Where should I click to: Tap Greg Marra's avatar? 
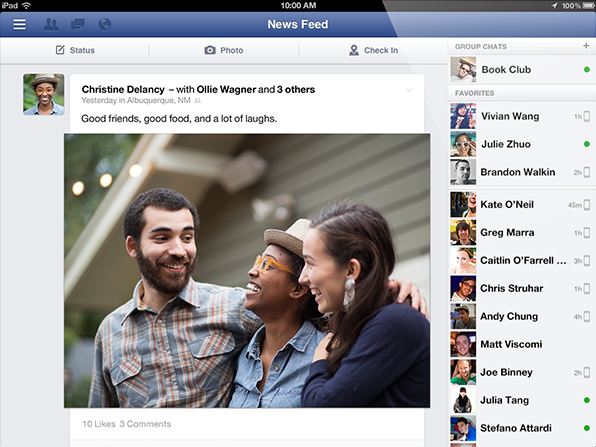pyautogui.click(x=463, y=233)
